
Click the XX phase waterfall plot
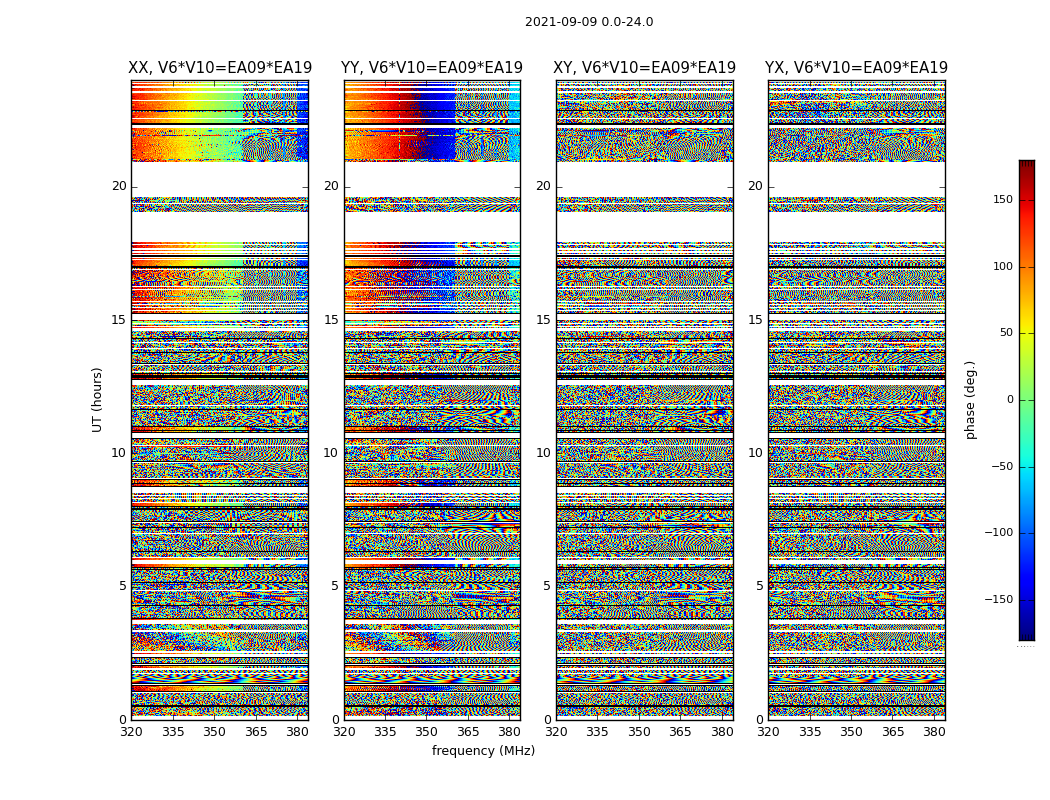[220, 400]
